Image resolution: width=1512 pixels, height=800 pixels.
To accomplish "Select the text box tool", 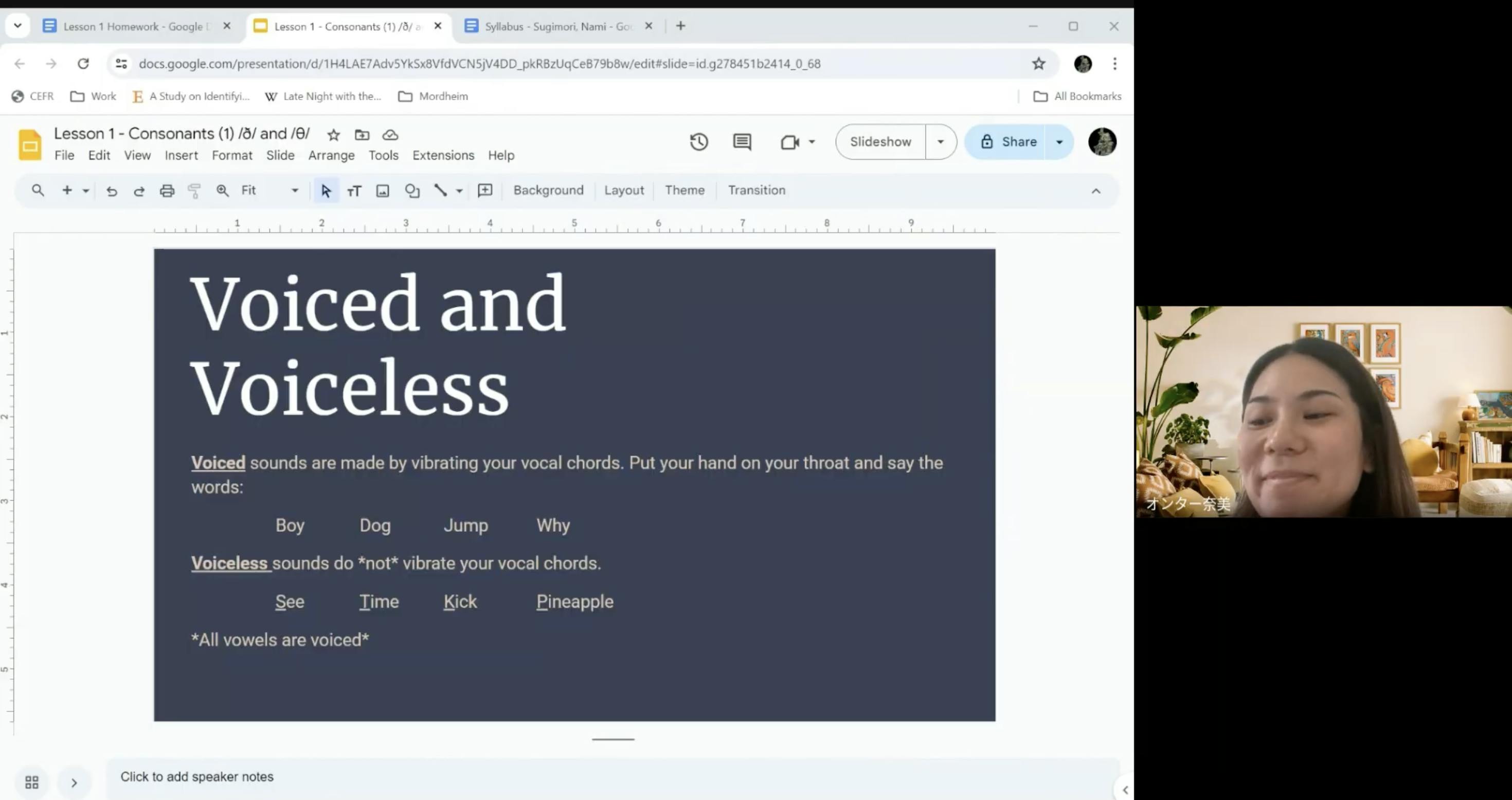I will [x=354, y=190].
